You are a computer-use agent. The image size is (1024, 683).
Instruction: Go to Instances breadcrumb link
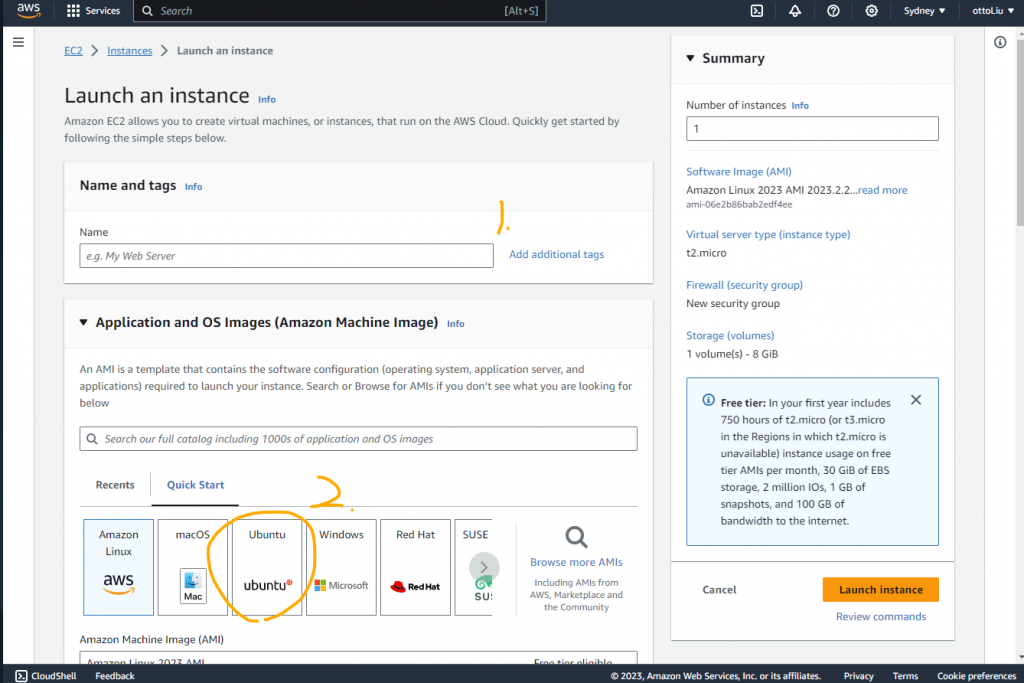tap(129, 50)
